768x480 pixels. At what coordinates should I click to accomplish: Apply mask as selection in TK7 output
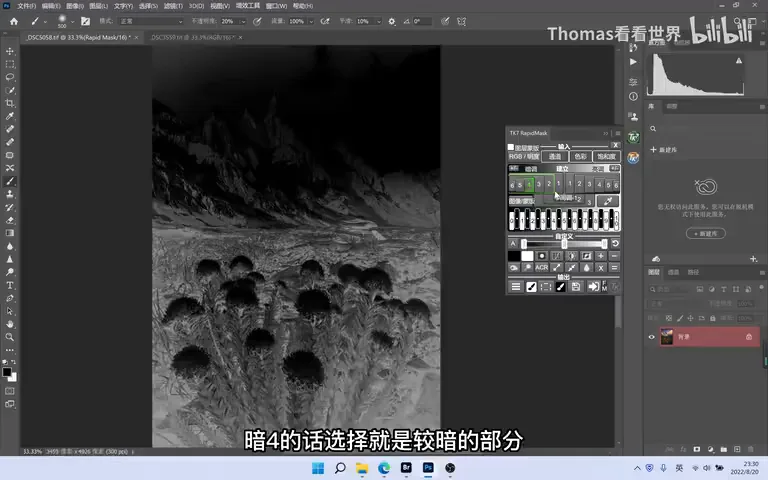coord(546,287)
